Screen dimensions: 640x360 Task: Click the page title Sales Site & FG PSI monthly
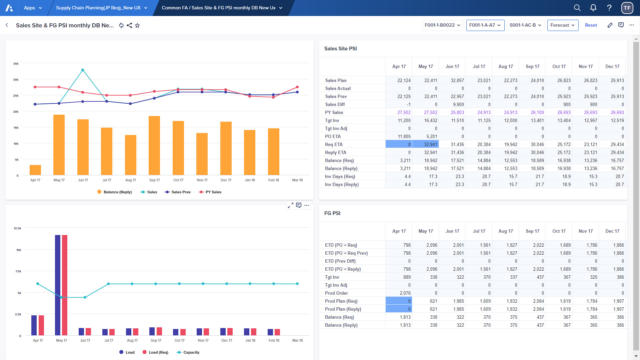coord(64,25)
